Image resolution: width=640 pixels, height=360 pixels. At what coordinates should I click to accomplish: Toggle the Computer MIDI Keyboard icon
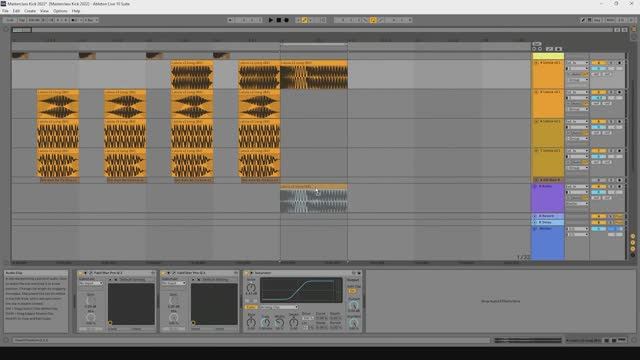coord(590,20)
